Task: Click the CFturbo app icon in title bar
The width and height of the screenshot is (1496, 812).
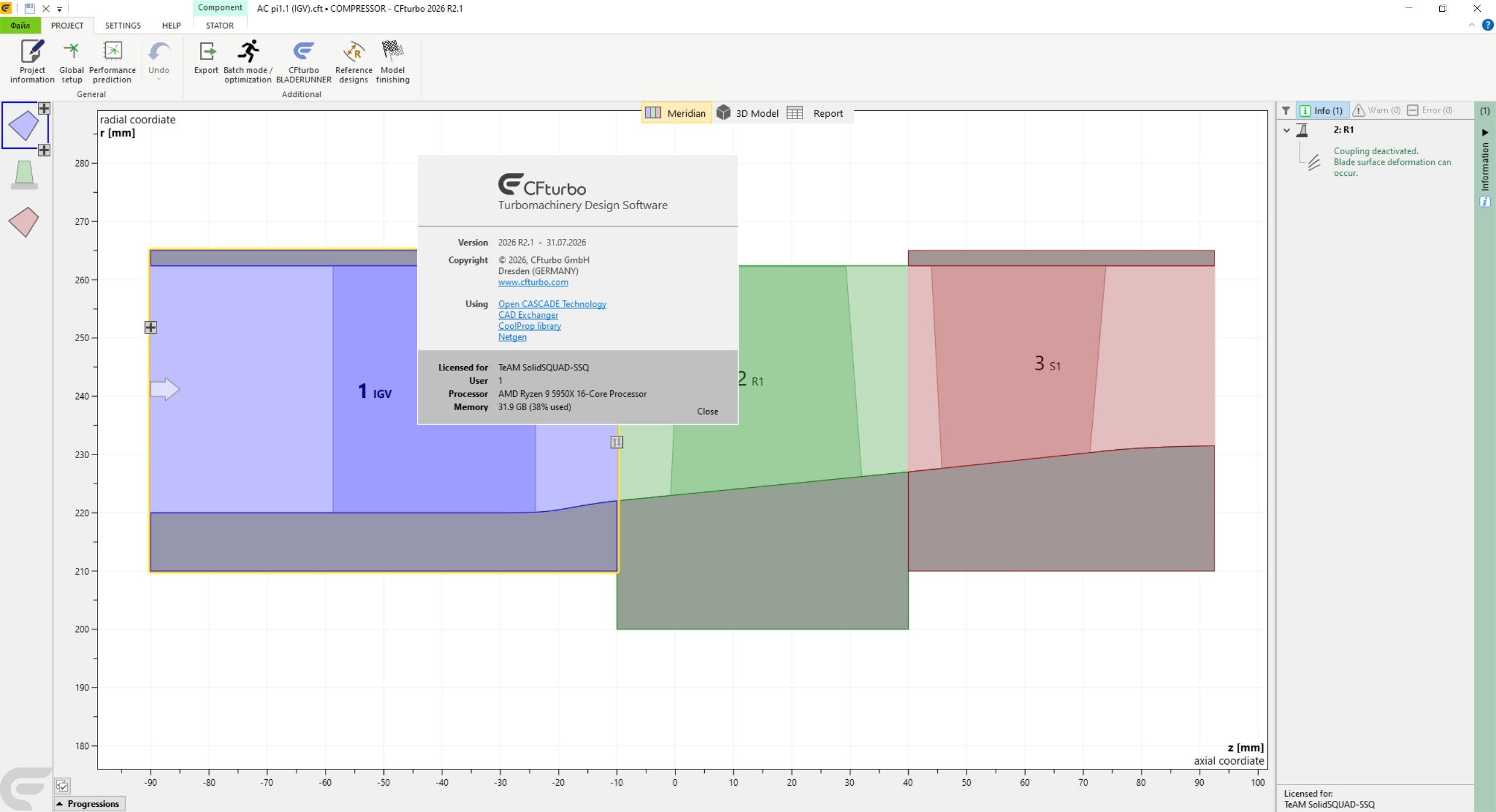Action: (6, 8)
